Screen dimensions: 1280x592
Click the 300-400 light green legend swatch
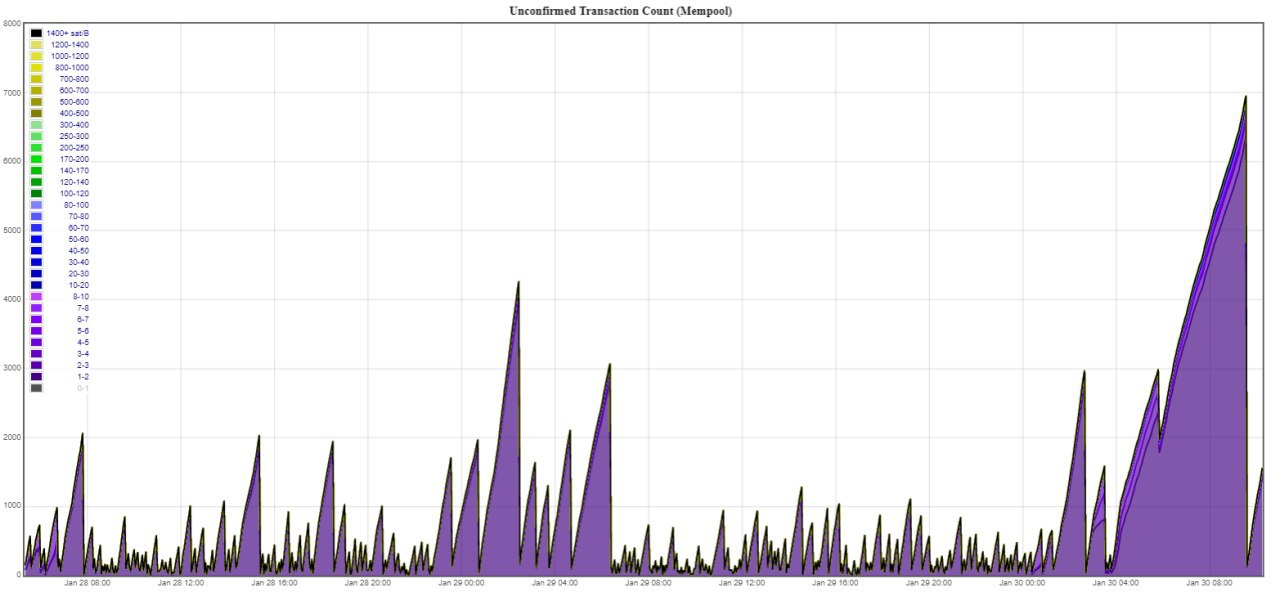(36, 125)
